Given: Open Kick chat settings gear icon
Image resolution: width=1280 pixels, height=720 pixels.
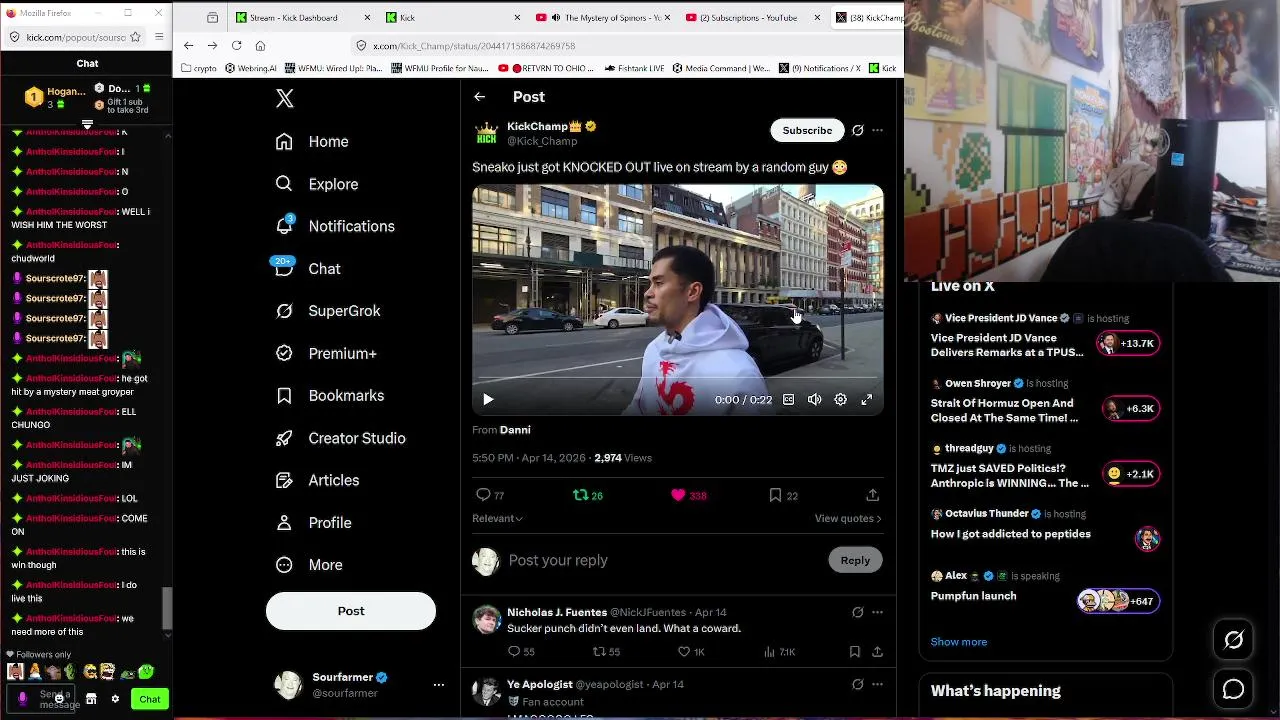Looking at the screenshot, I should click(x=115, y=699).
